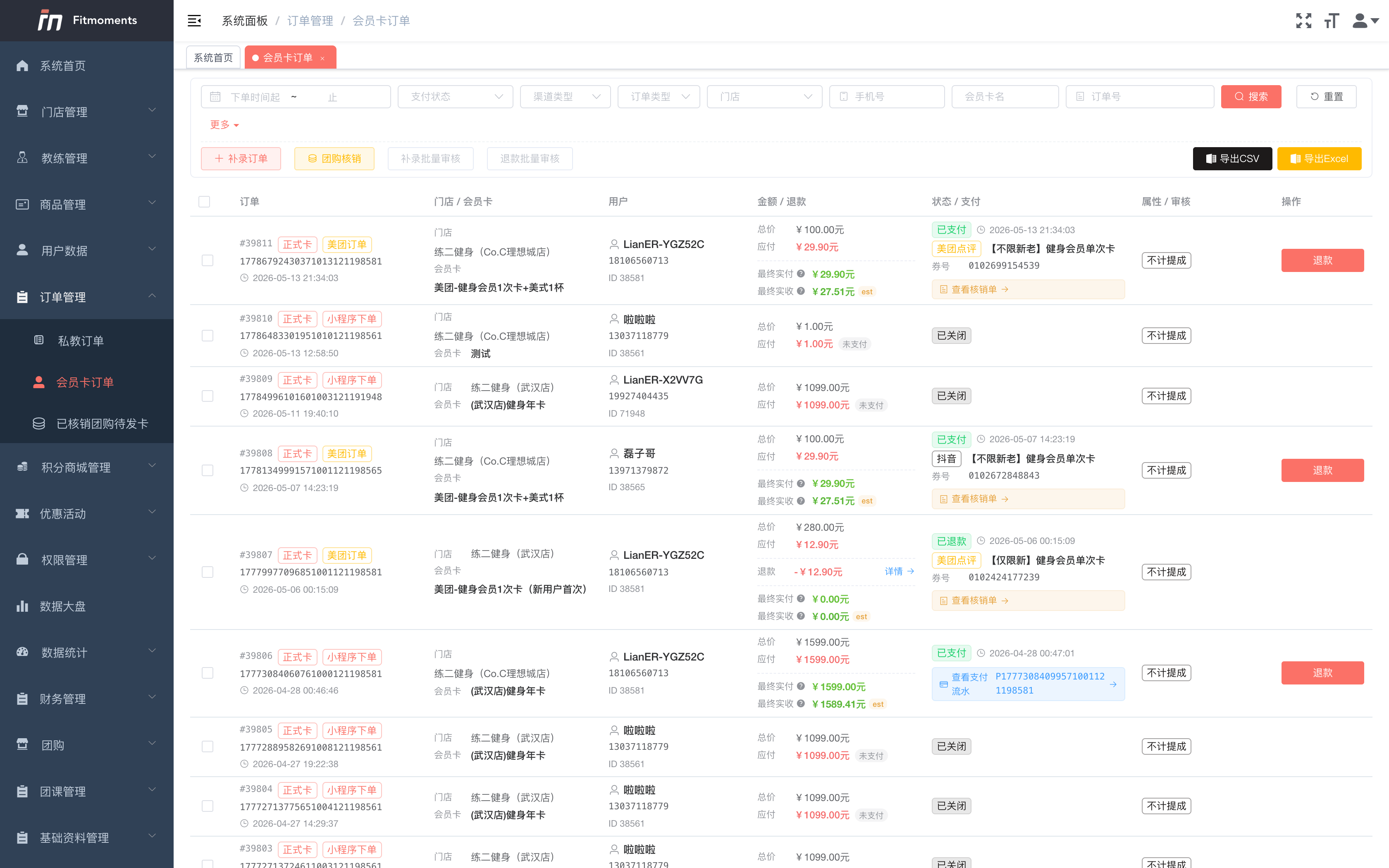Image resolution: width=1389 pixels, height=868 pixels.
Task: Tick the checkbox for order #39806
Action: 208,673
